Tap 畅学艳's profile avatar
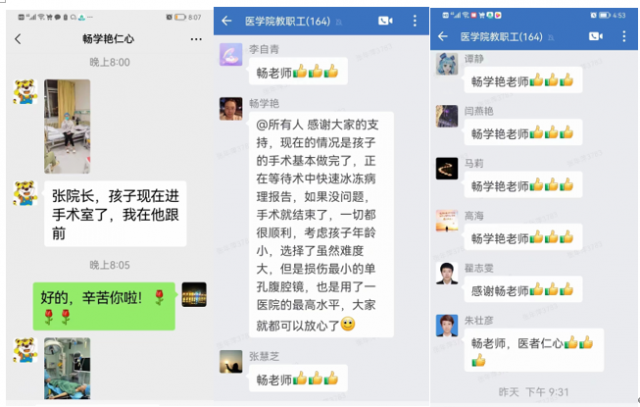640x407 pixels. pyautogui.click(x=231, y=109)
